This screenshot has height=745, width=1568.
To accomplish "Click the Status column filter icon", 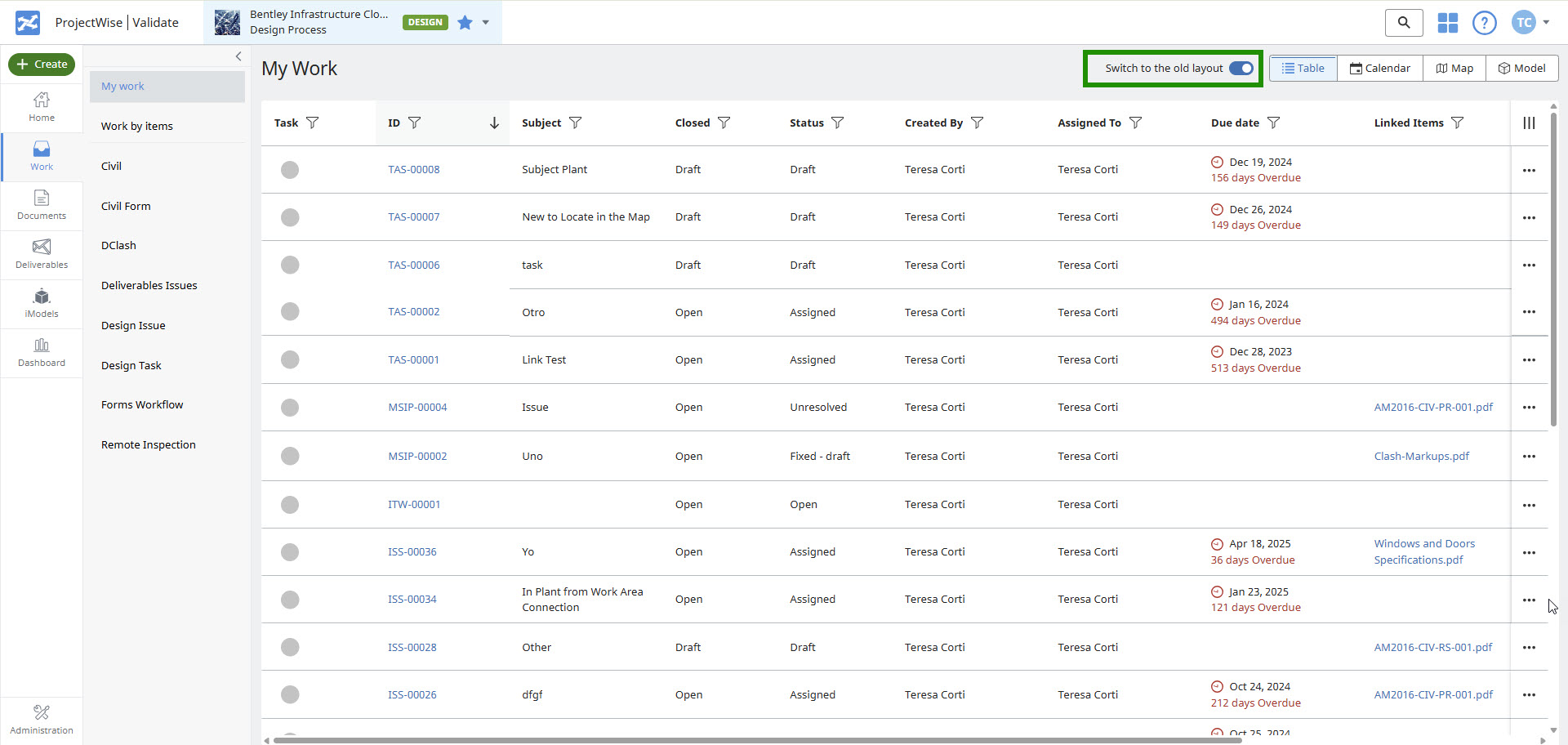I will pyautogui.click(x=837, y=123).
